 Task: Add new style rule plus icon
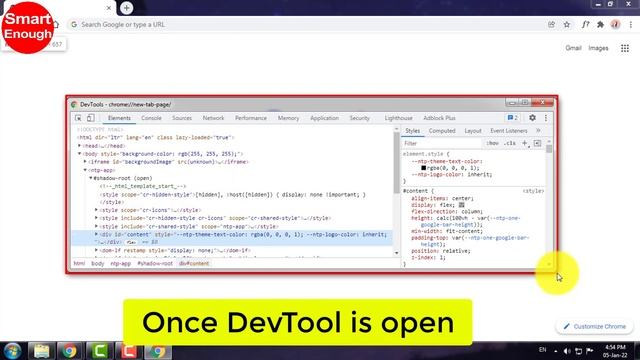point(525,143)
